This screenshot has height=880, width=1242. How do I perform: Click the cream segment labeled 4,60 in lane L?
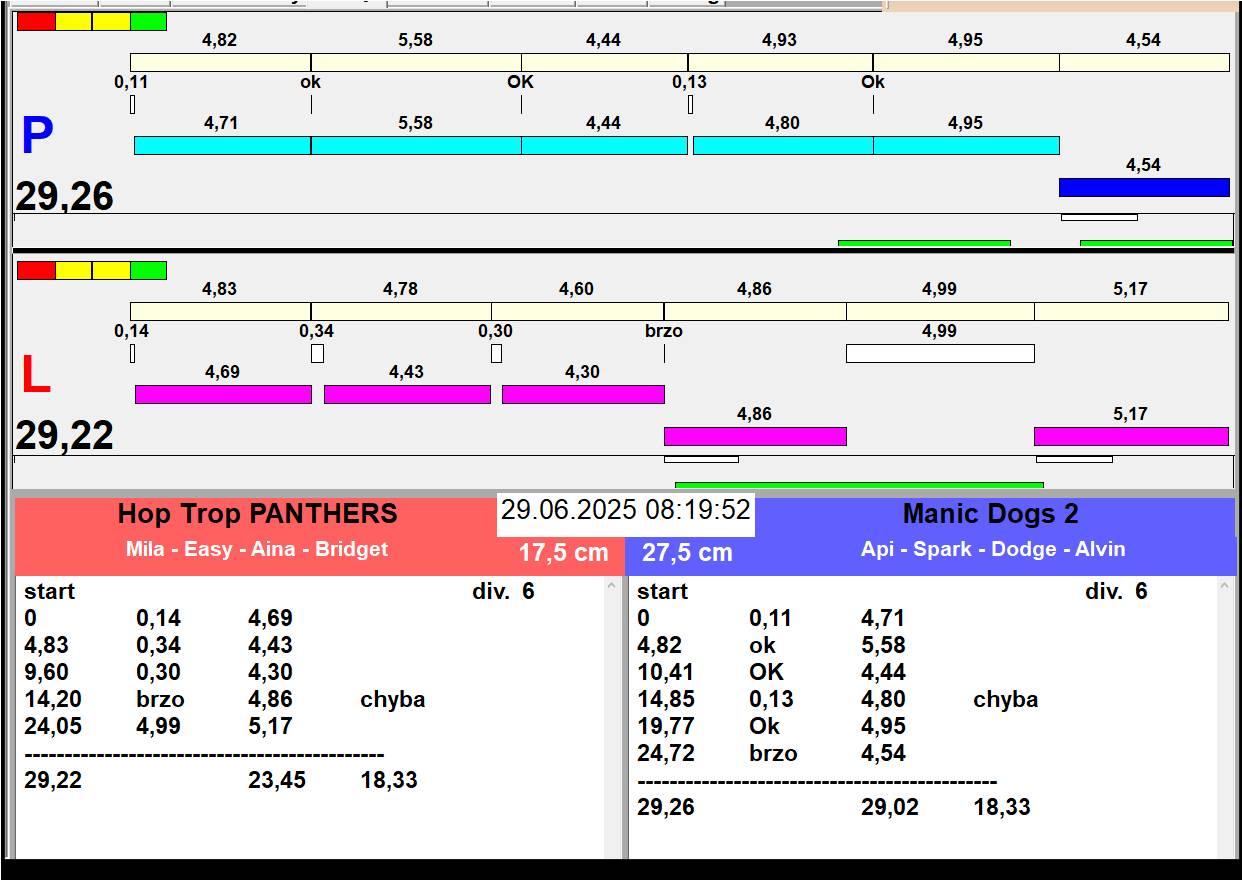click(577, 311)
